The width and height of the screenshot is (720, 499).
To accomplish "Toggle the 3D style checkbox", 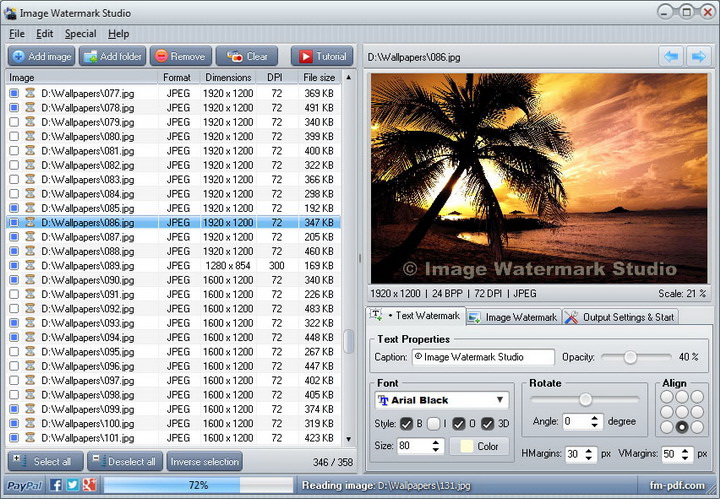I will pos(488,423).
